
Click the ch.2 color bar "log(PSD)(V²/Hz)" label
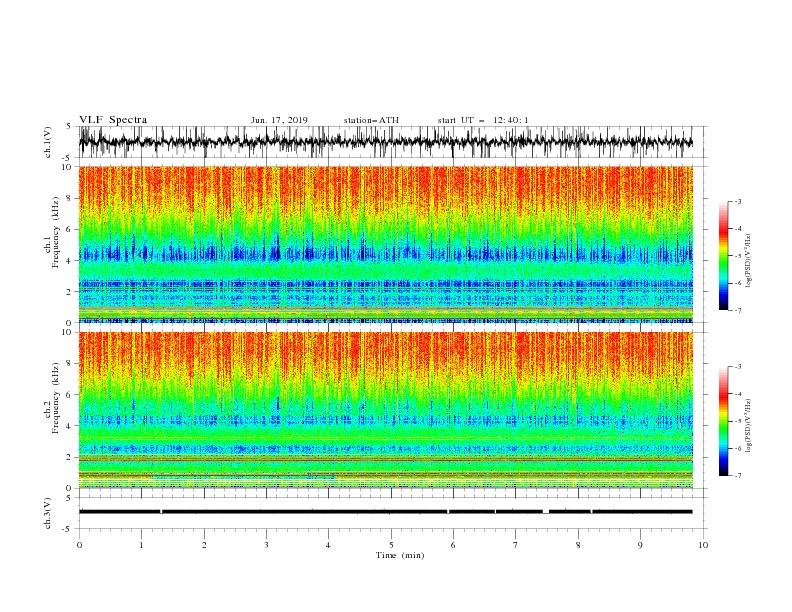(749, 426)
